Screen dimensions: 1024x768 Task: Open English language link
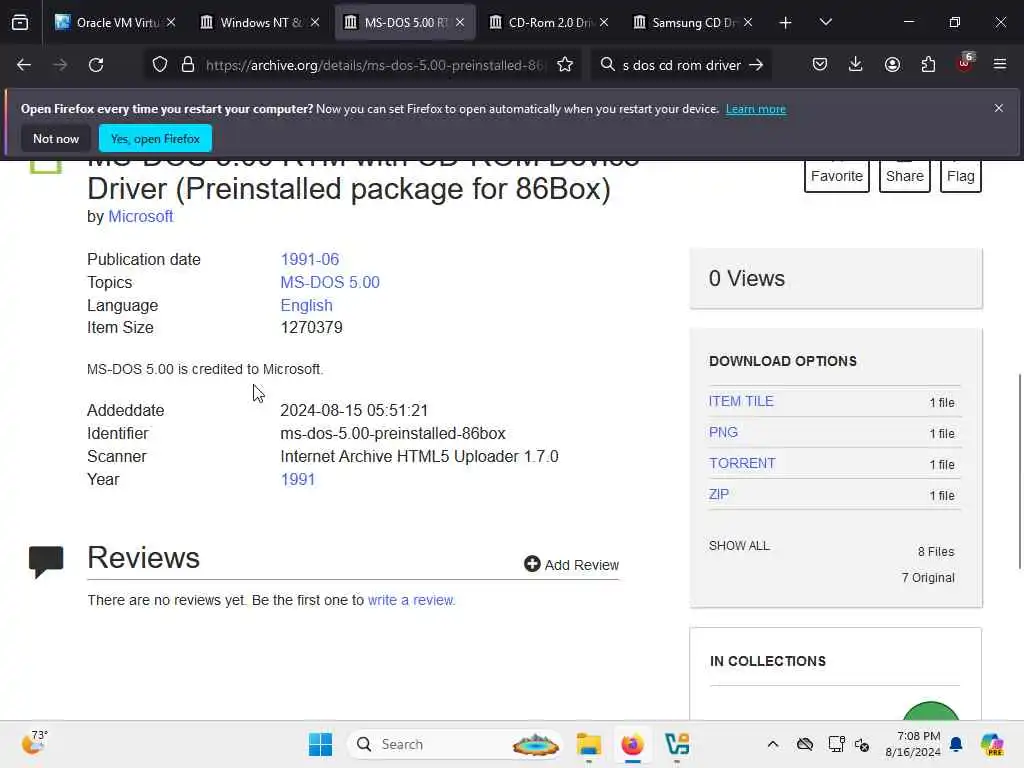306,305
